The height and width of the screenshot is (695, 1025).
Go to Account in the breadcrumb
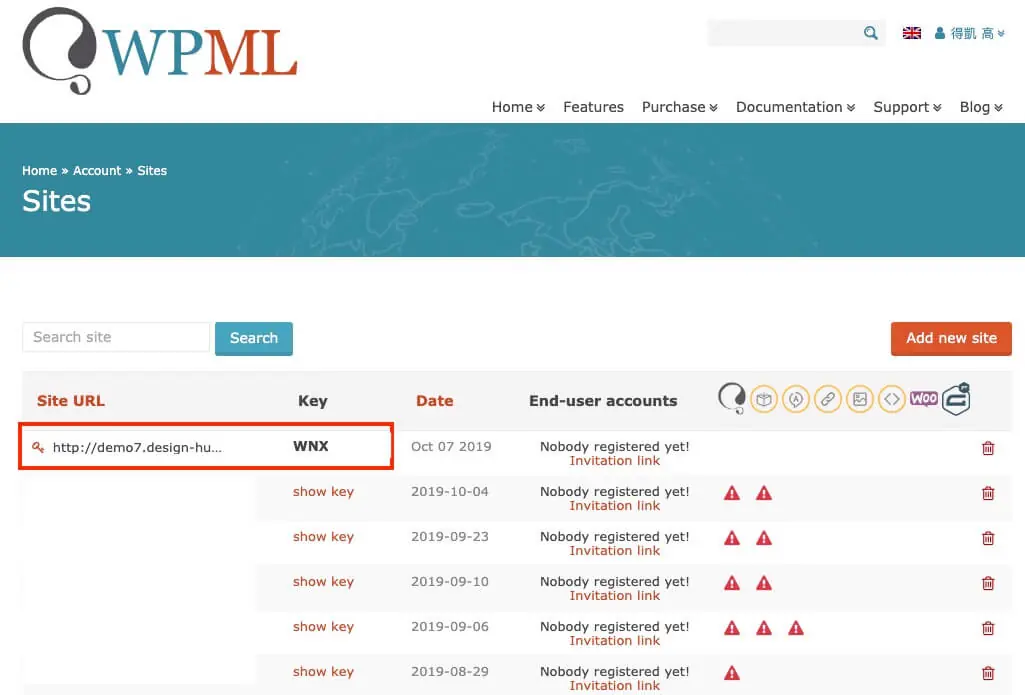point(97,171)
